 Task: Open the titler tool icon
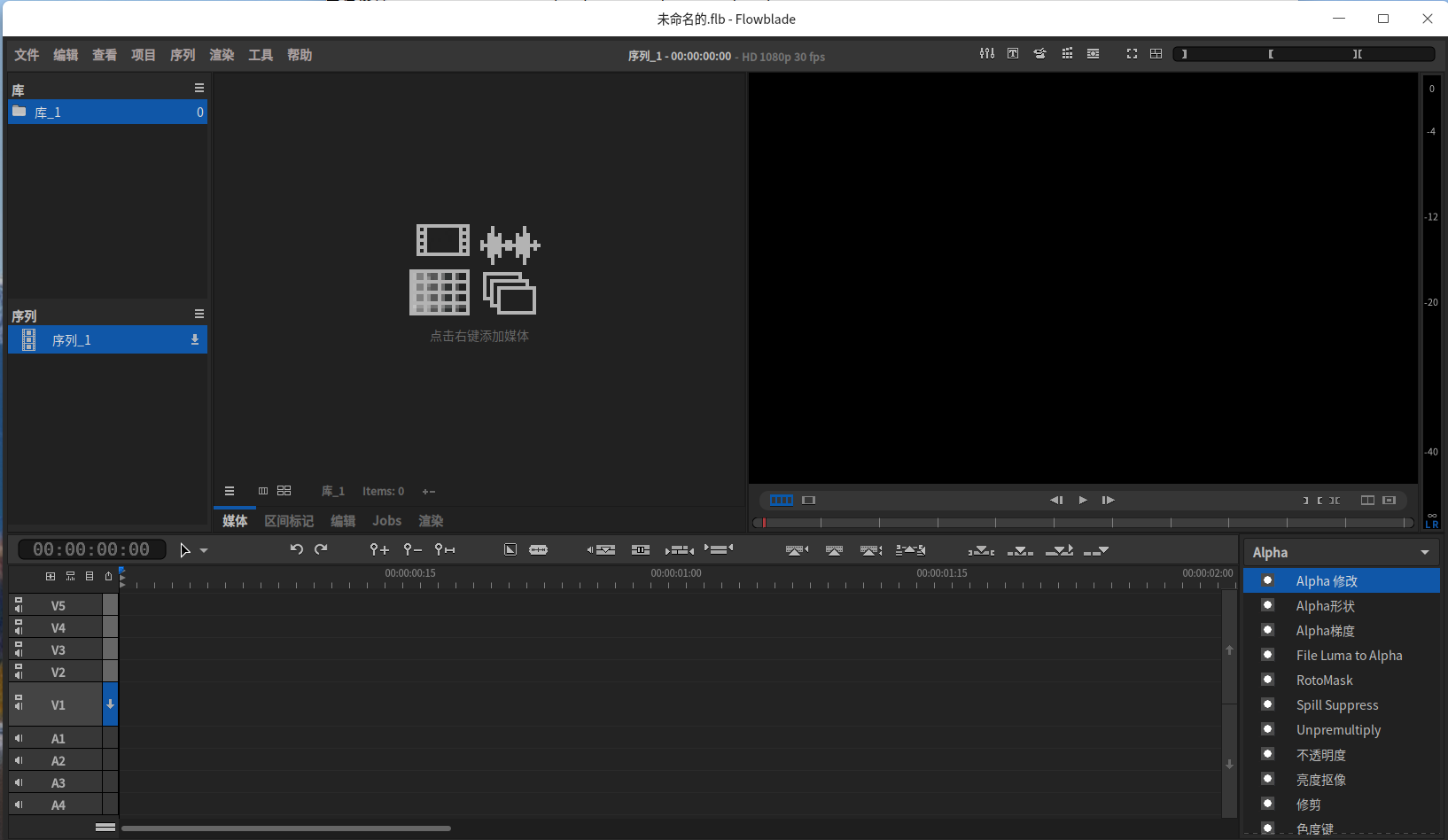click(x=1013, y=54)
